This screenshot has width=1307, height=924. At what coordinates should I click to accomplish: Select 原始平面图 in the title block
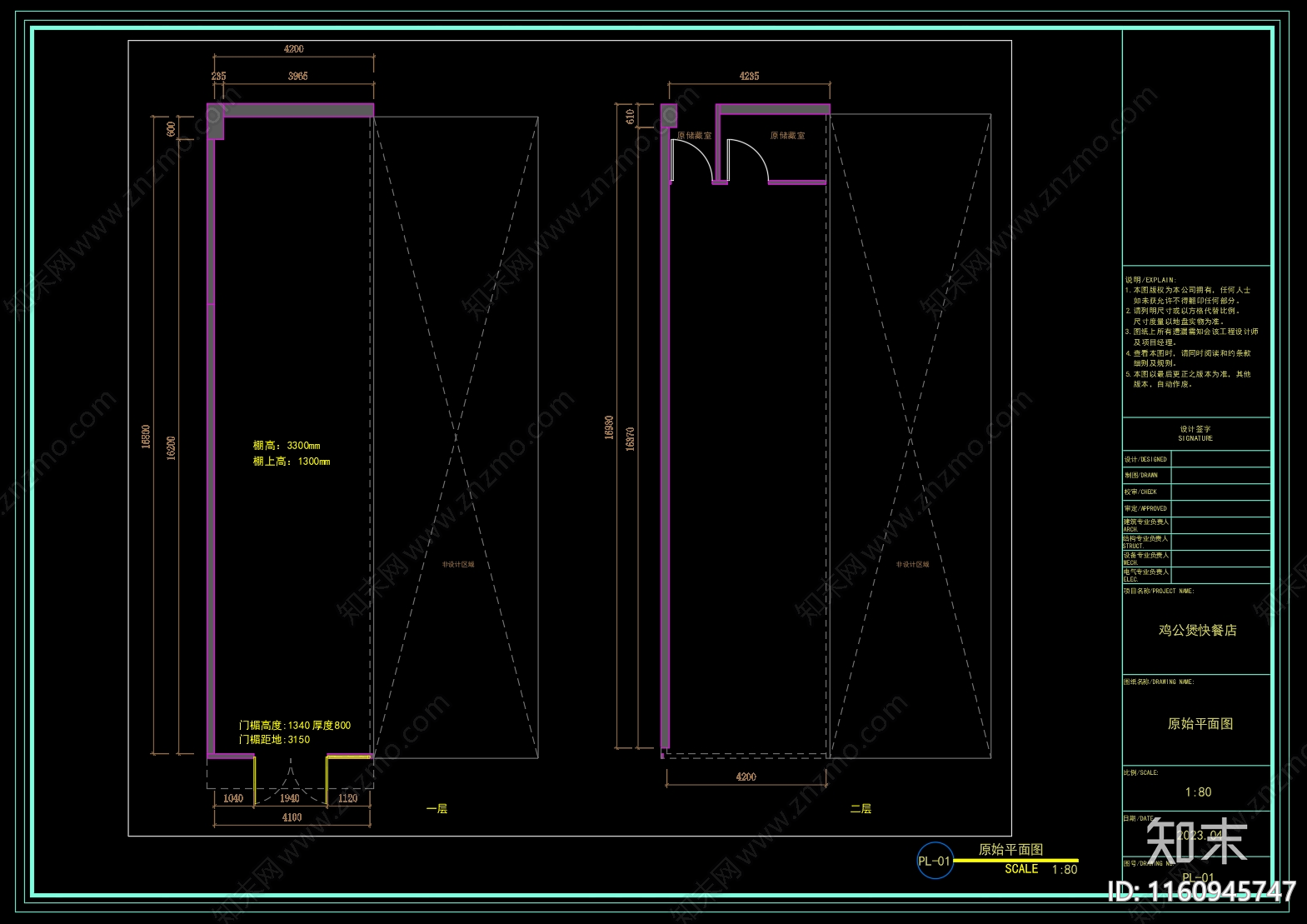click(x=1200, y=724)
